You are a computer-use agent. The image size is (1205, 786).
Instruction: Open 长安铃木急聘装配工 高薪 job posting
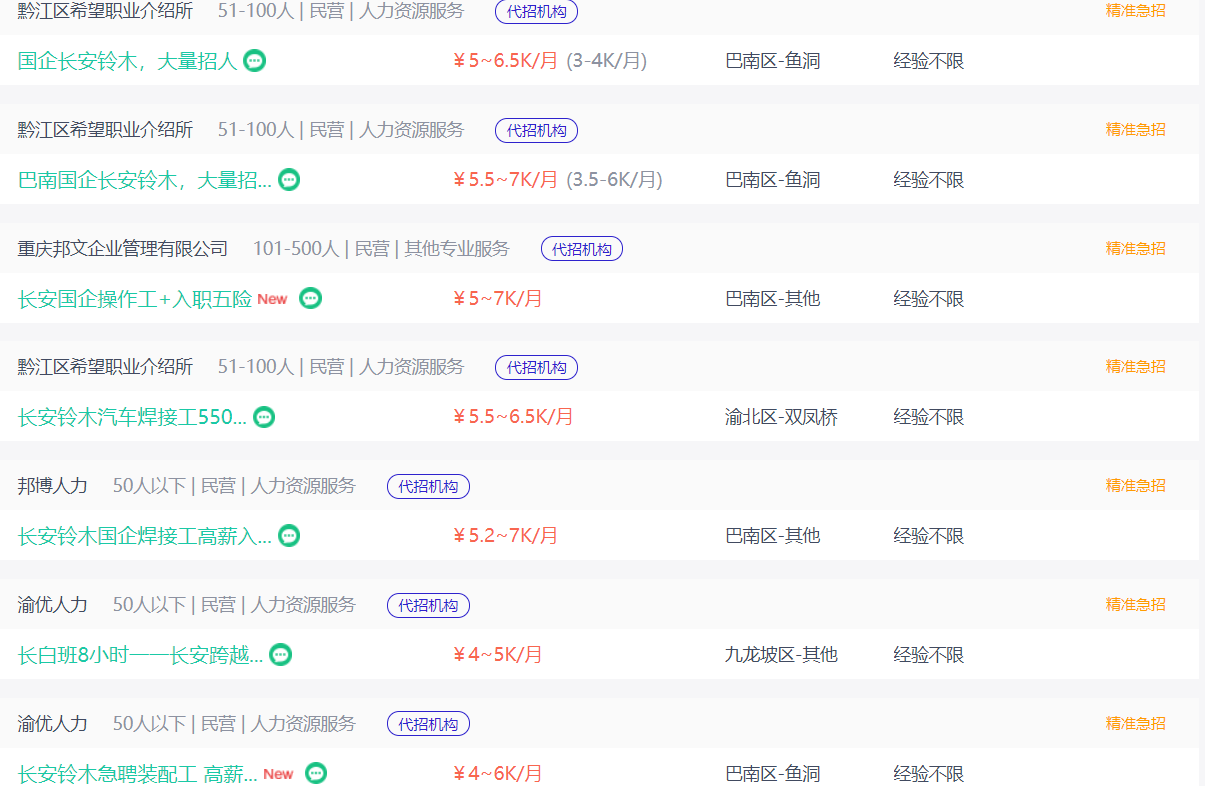[137, 773]
